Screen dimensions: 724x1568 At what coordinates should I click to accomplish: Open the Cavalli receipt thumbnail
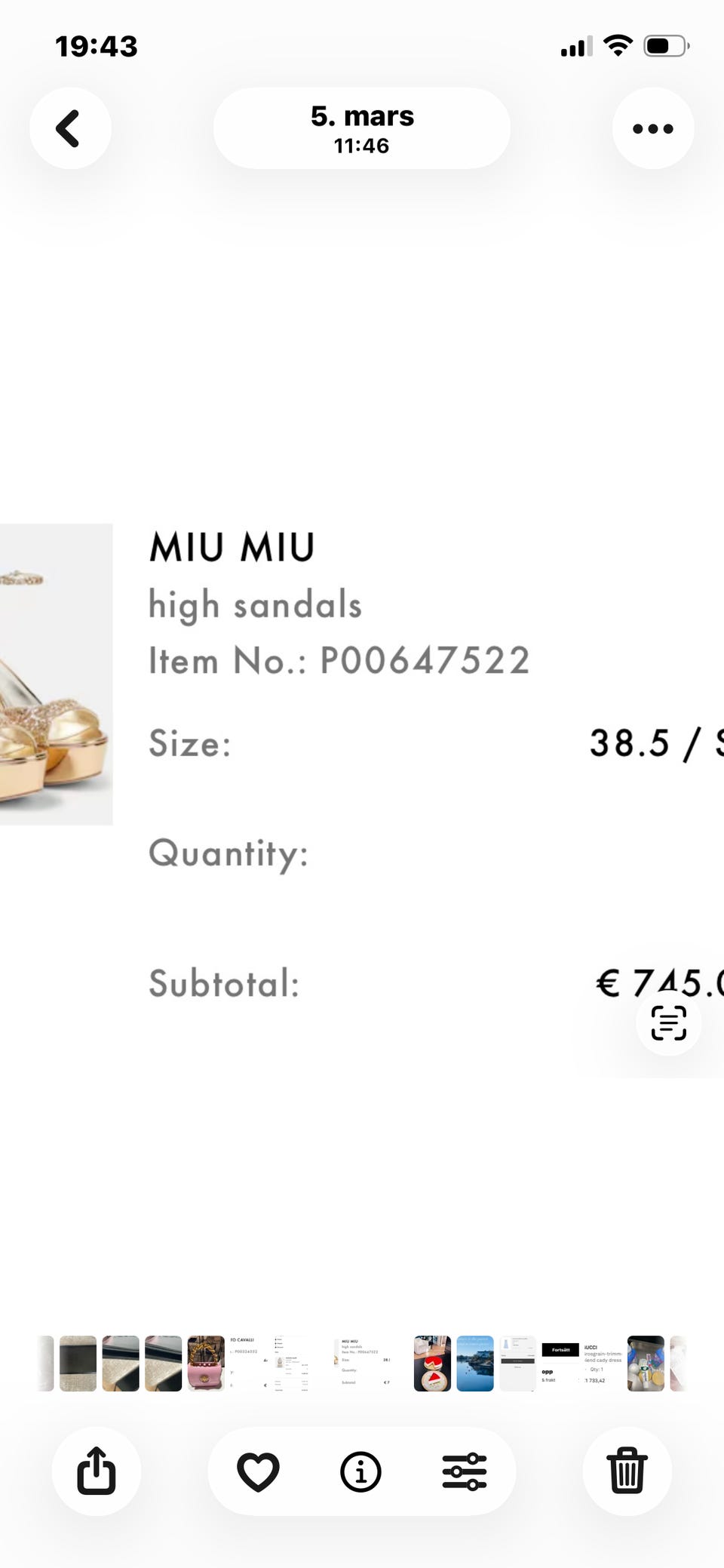point(248,1364)
